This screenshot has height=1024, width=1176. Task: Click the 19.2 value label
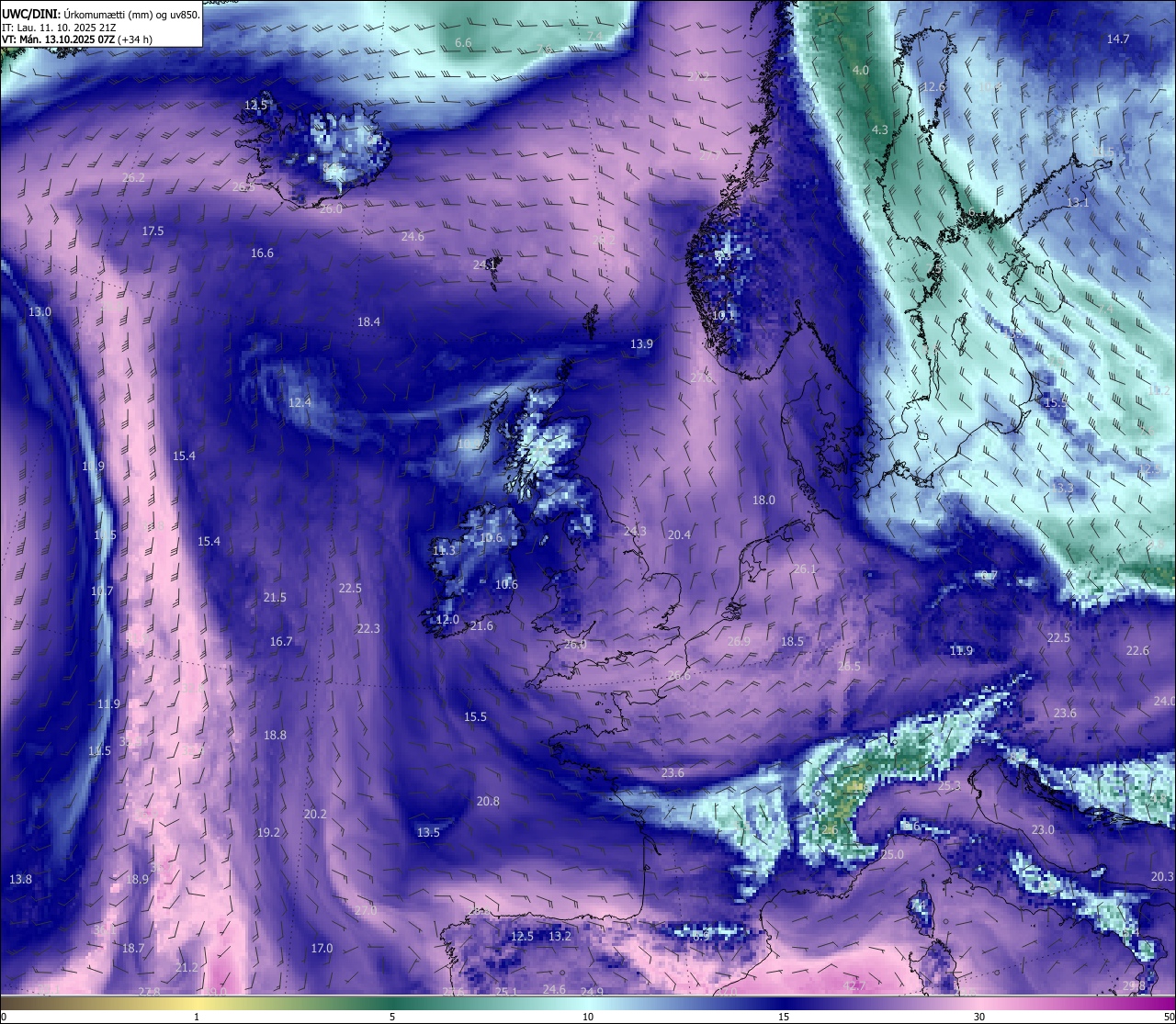pos(268,832)
